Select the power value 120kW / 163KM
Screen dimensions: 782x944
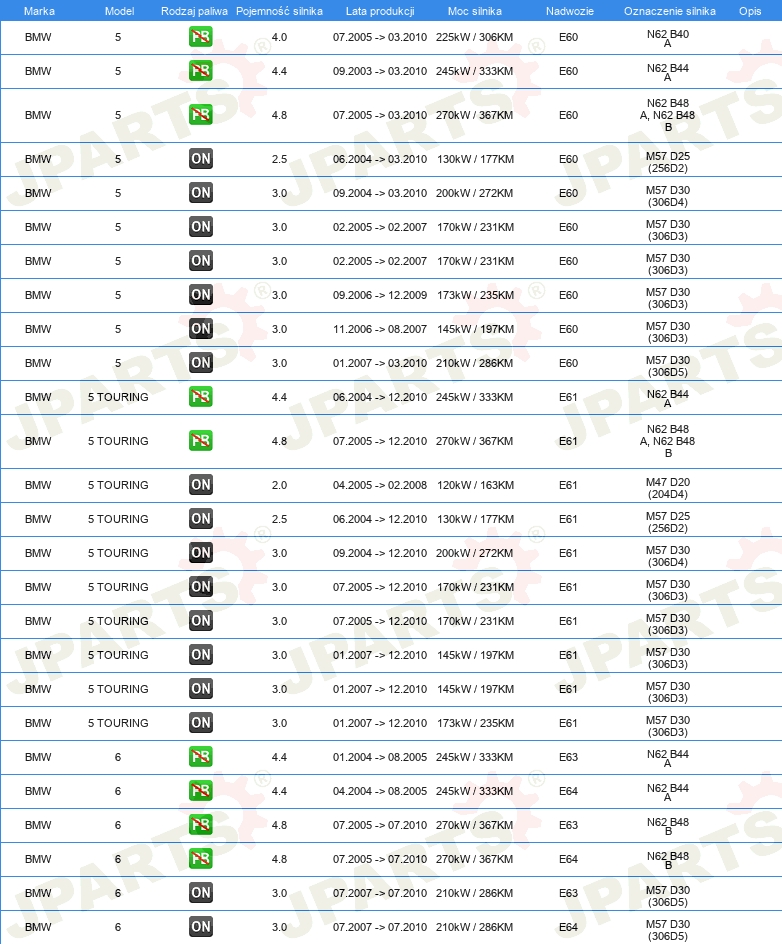[476, 485]
